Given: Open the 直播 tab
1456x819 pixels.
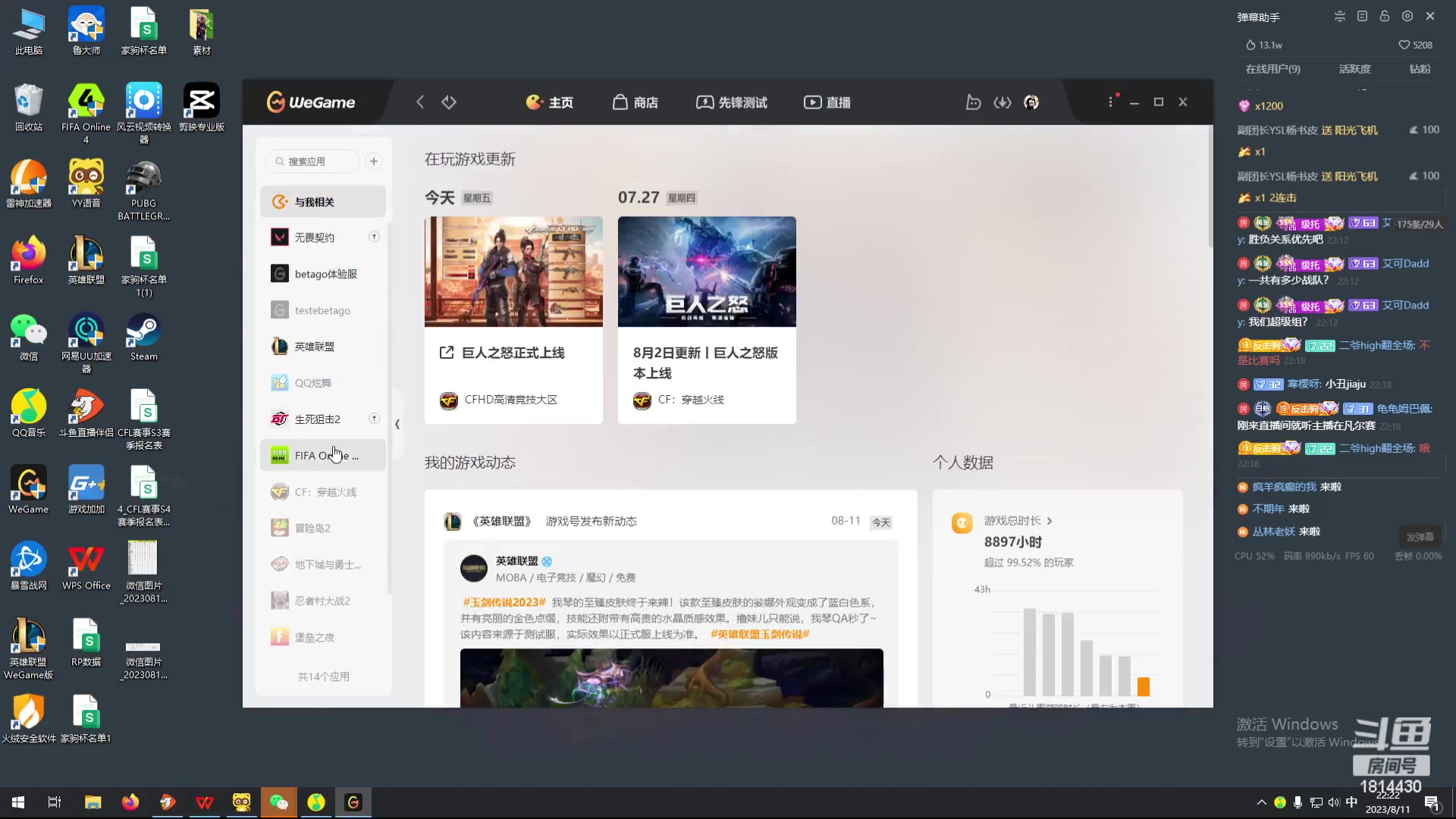Looking at the screenshot, I should pyautogui.click(x=827, y=102).
